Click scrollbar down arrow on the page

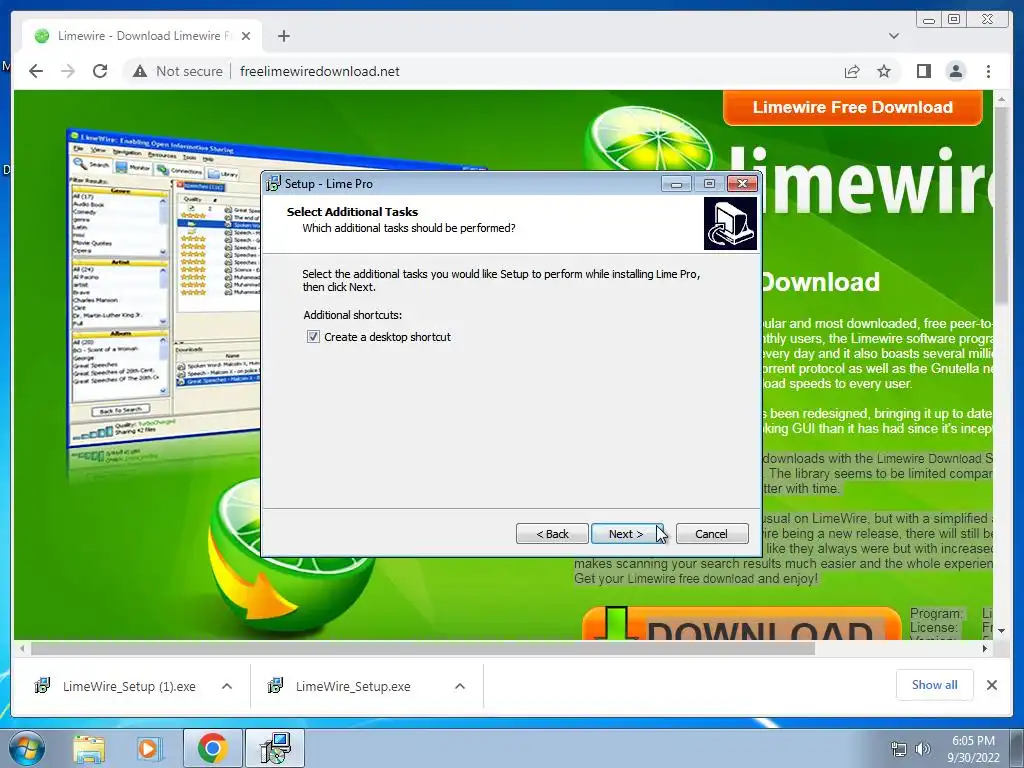(1001, 632)
